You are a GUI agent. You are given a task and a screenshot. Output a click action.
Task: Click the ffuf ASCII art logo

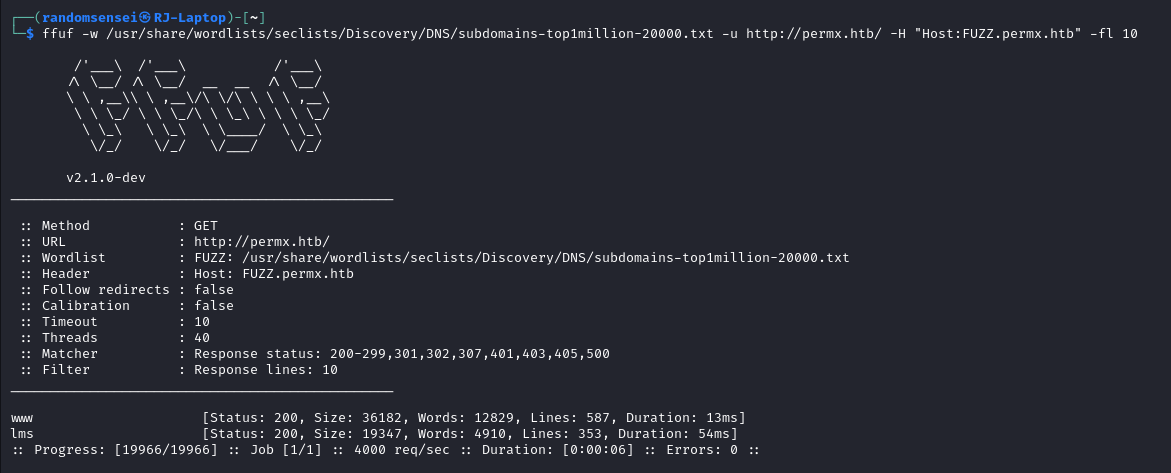[x=198, y=107]
